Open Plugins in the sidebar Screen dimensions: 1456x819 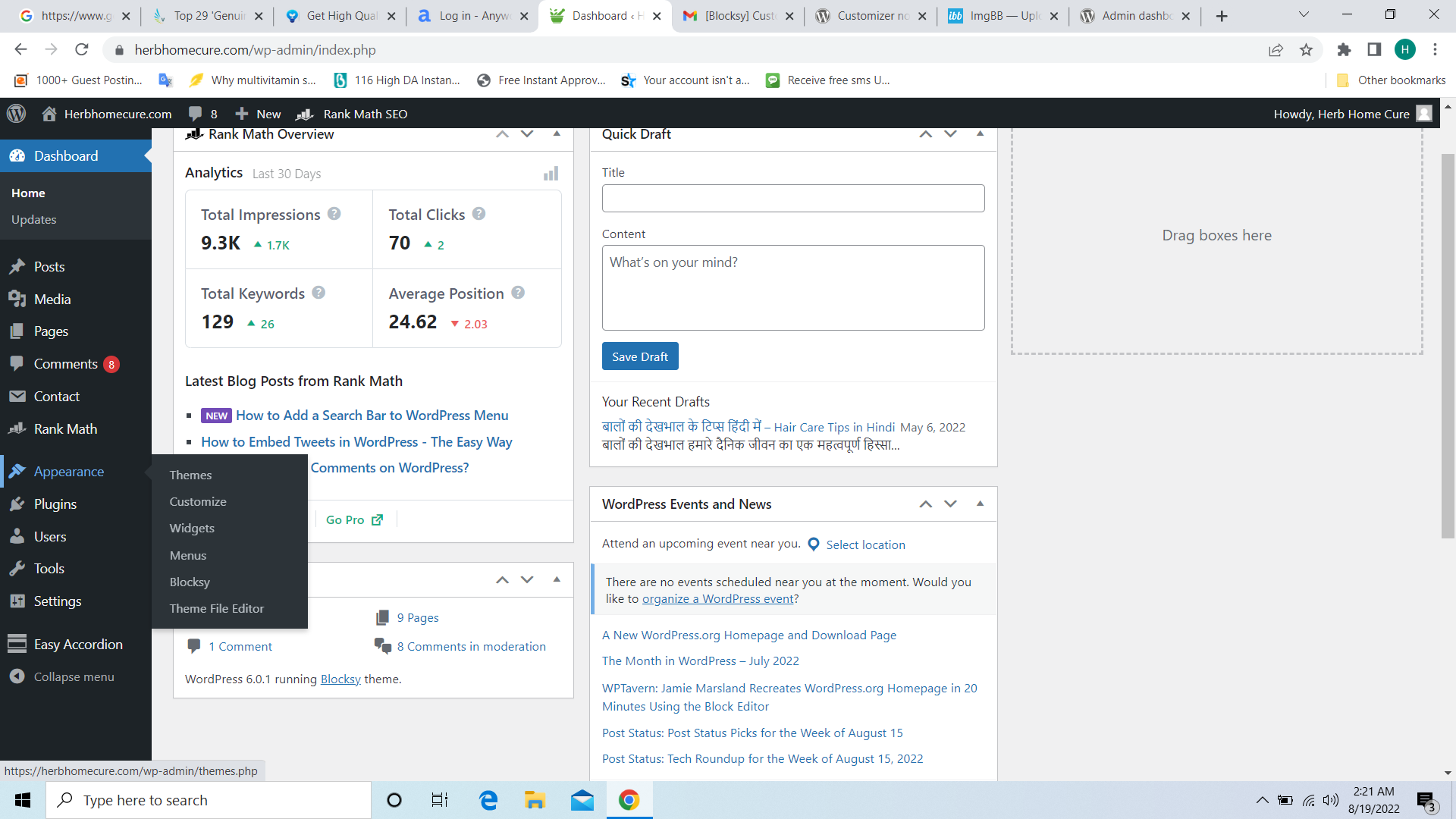55,504
